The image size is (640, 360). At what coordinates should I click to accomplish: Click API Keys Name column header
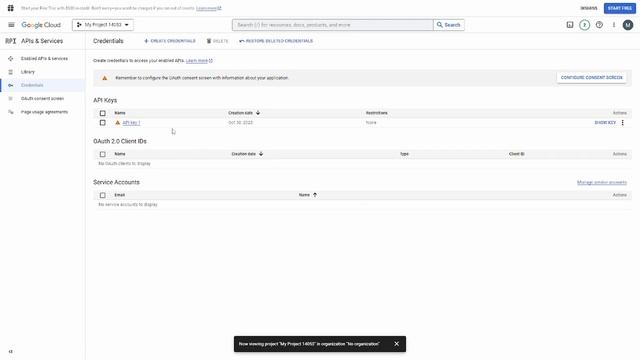click(x=120, y=113)
